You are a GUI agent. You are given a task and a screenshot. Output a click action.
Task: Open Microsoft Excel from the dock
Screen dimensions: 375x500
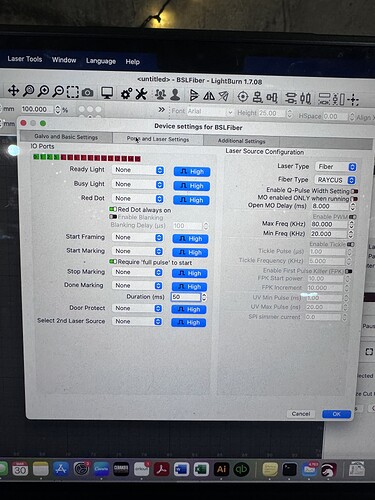[201, 469]
